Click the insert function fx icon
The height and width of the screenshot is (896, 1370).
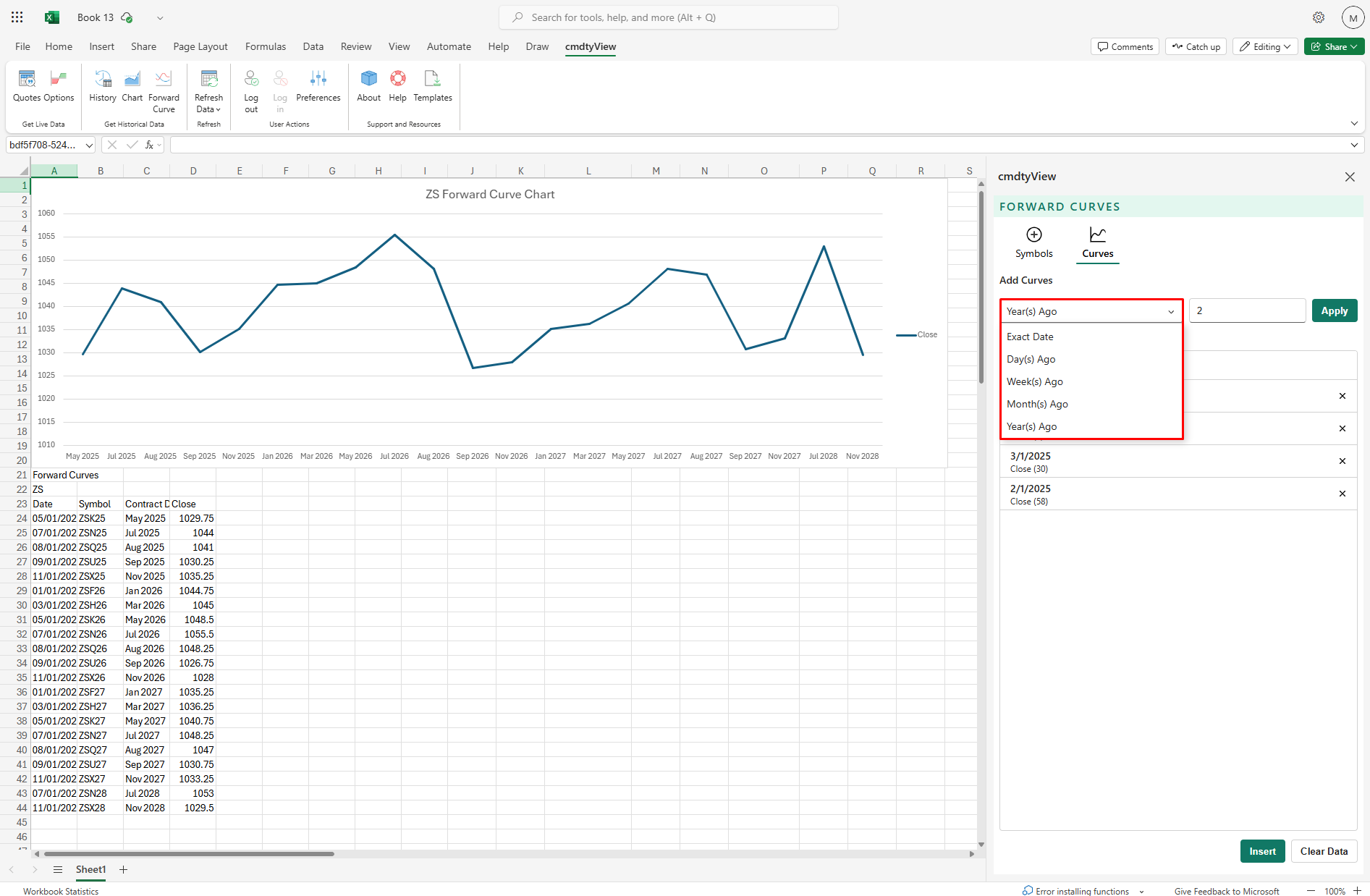click(x=150, y=145)
